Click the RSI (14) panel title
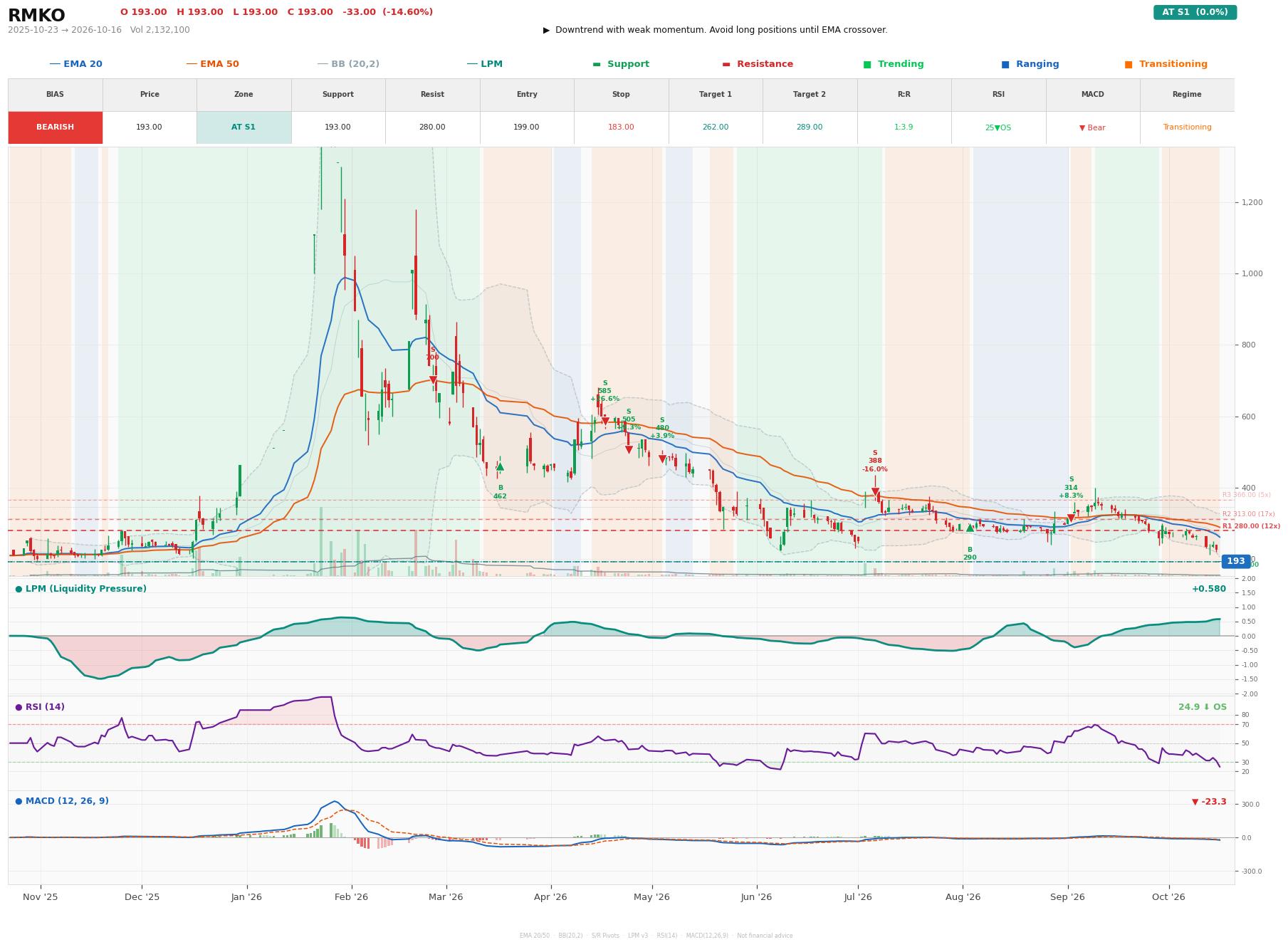1288x947 pixels. click(x=40, y=707)
